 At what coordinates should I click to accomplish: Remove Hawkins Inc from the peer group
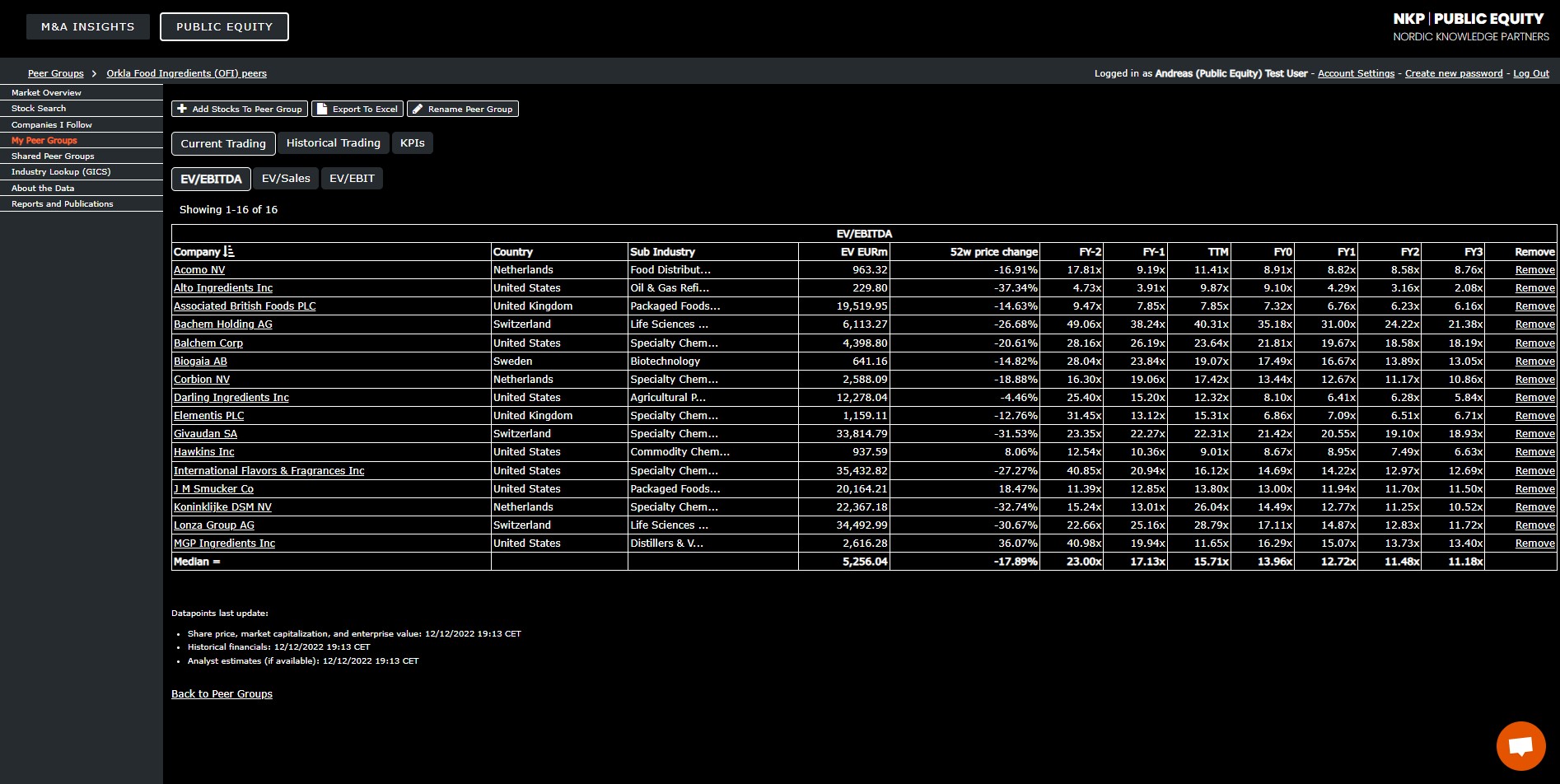click(x=1535, y=452)
